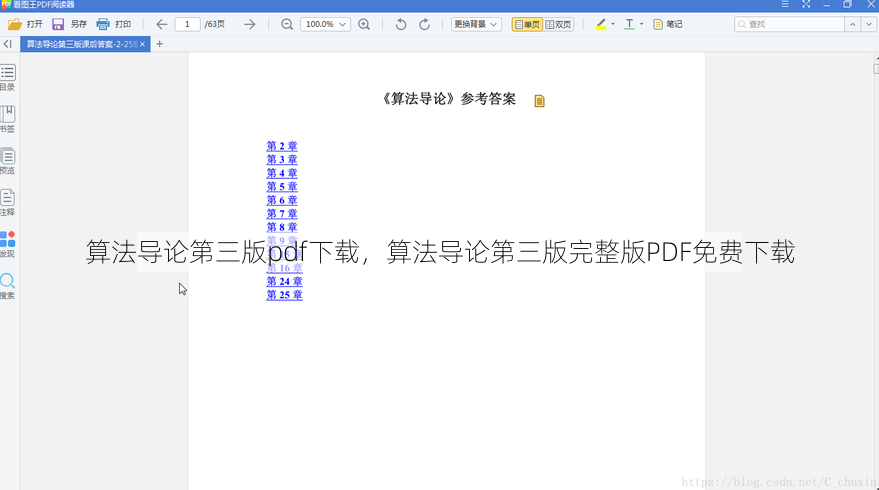Screen dimensions: 879x490
Task: Close the 算法导论第三版课后答案 tab
Action: click(142, 44)
